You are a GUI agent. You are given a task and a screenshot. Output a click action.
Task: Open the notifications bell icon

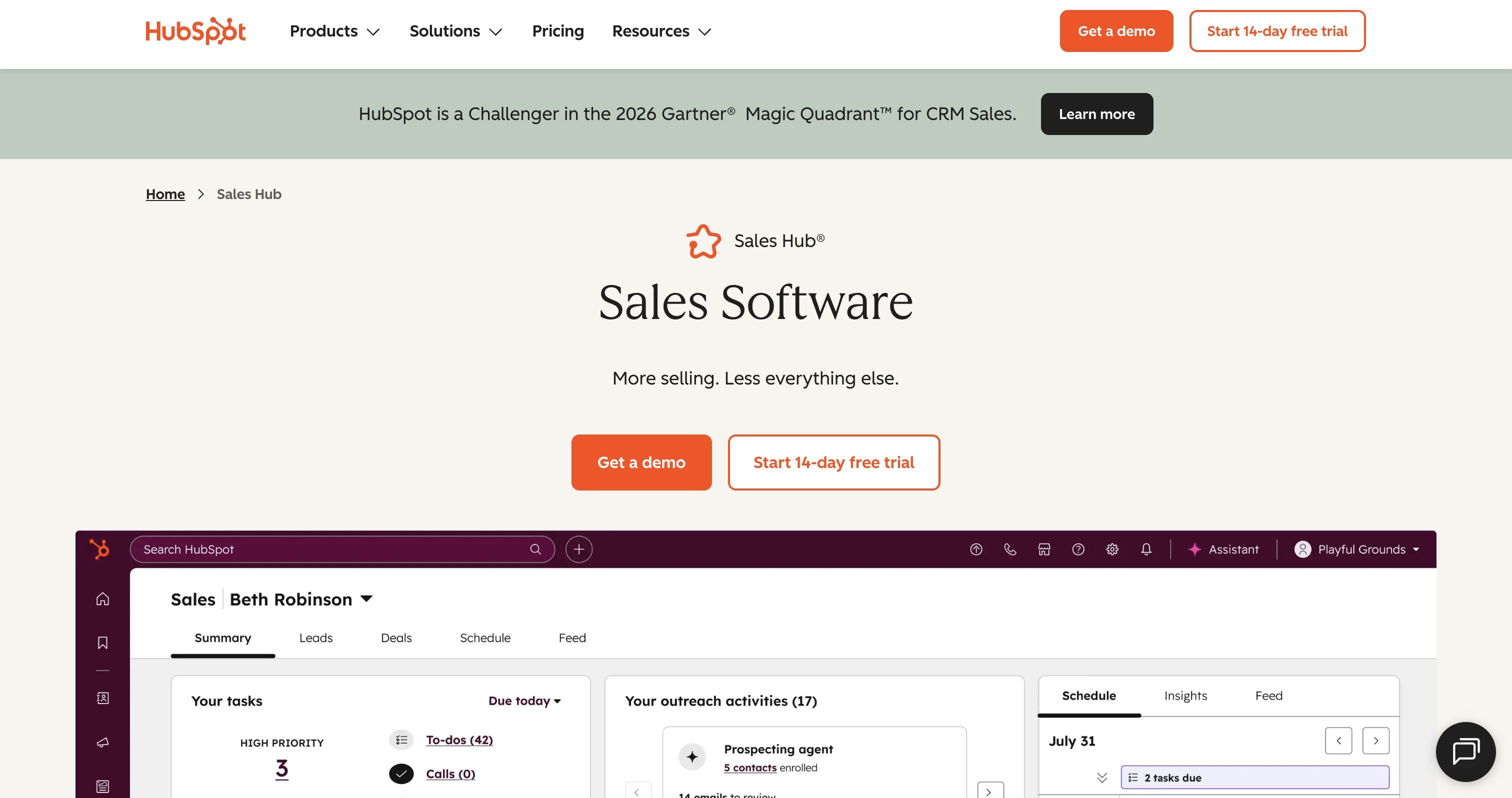(1146, 549)
